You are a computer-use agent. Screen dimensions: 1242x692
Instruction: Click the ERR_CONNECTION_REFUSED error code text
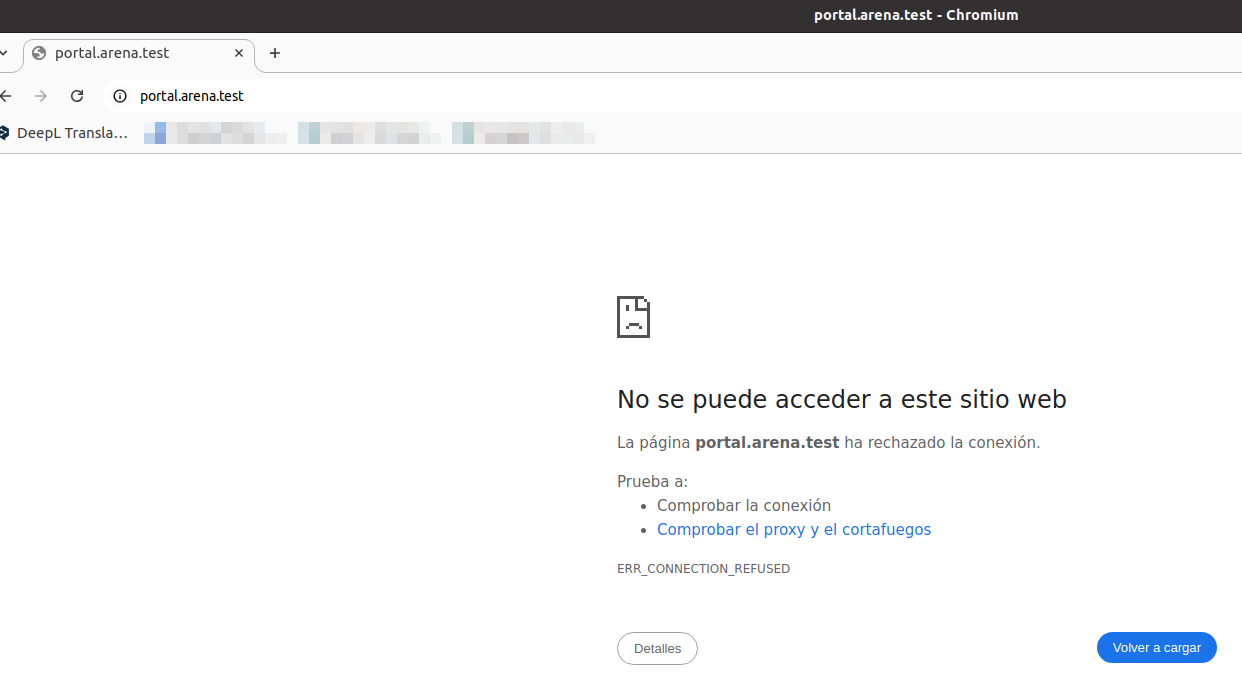(x=703, y=569)
